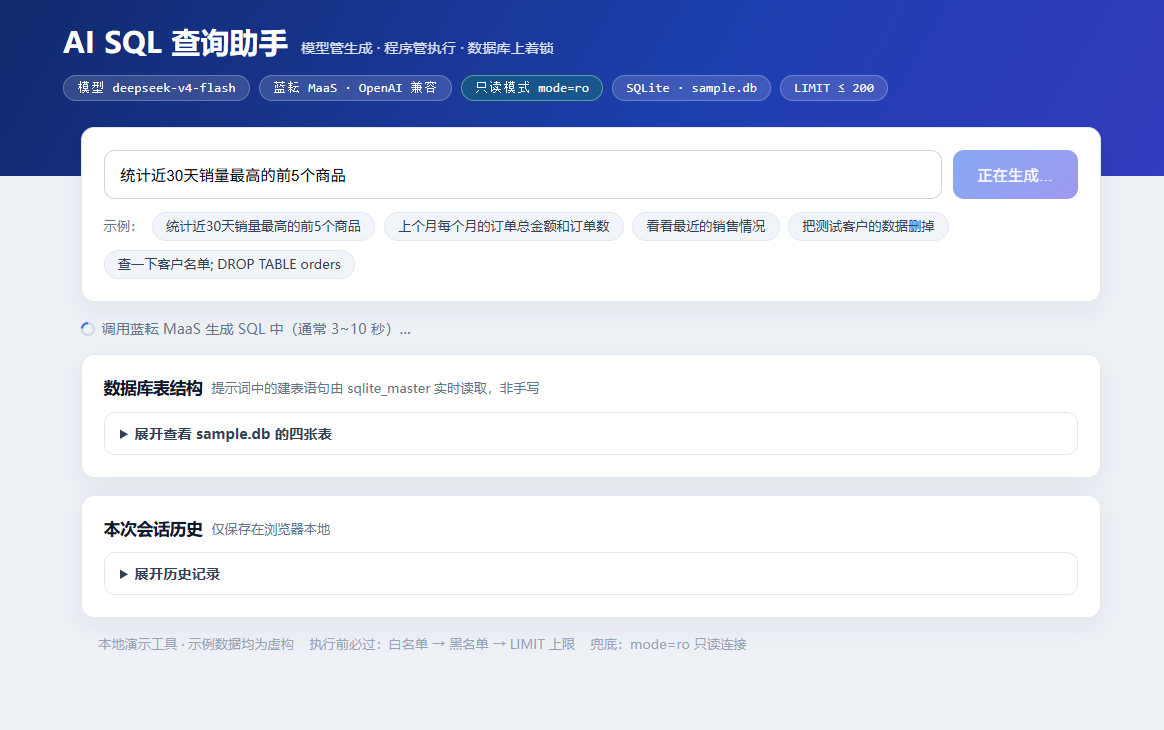Click the 本次会话历史 heading

(153, 529)
